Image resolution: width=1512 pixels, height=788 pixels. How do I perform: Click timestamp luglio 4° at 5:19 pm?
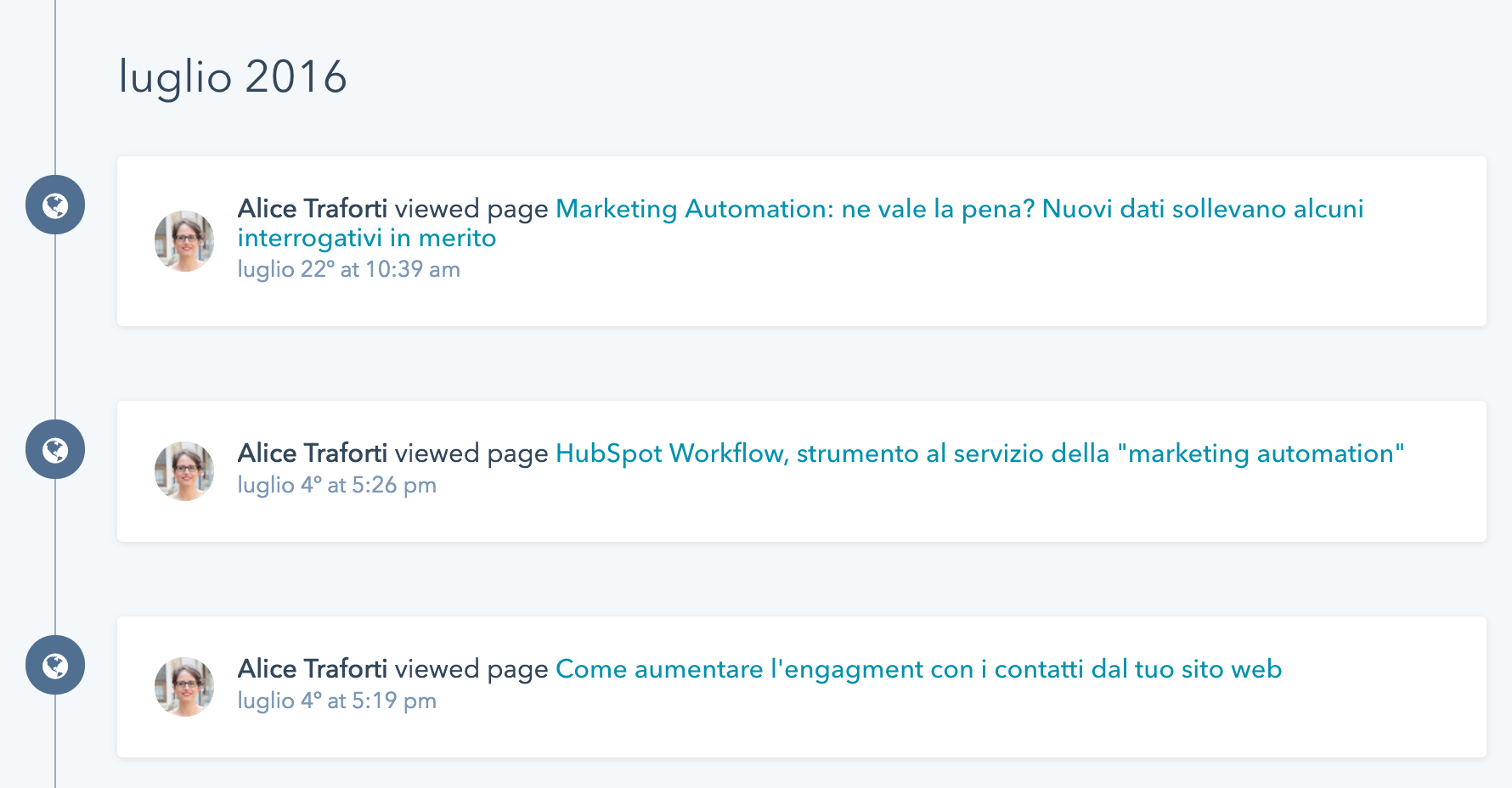(x=336, y=701)
